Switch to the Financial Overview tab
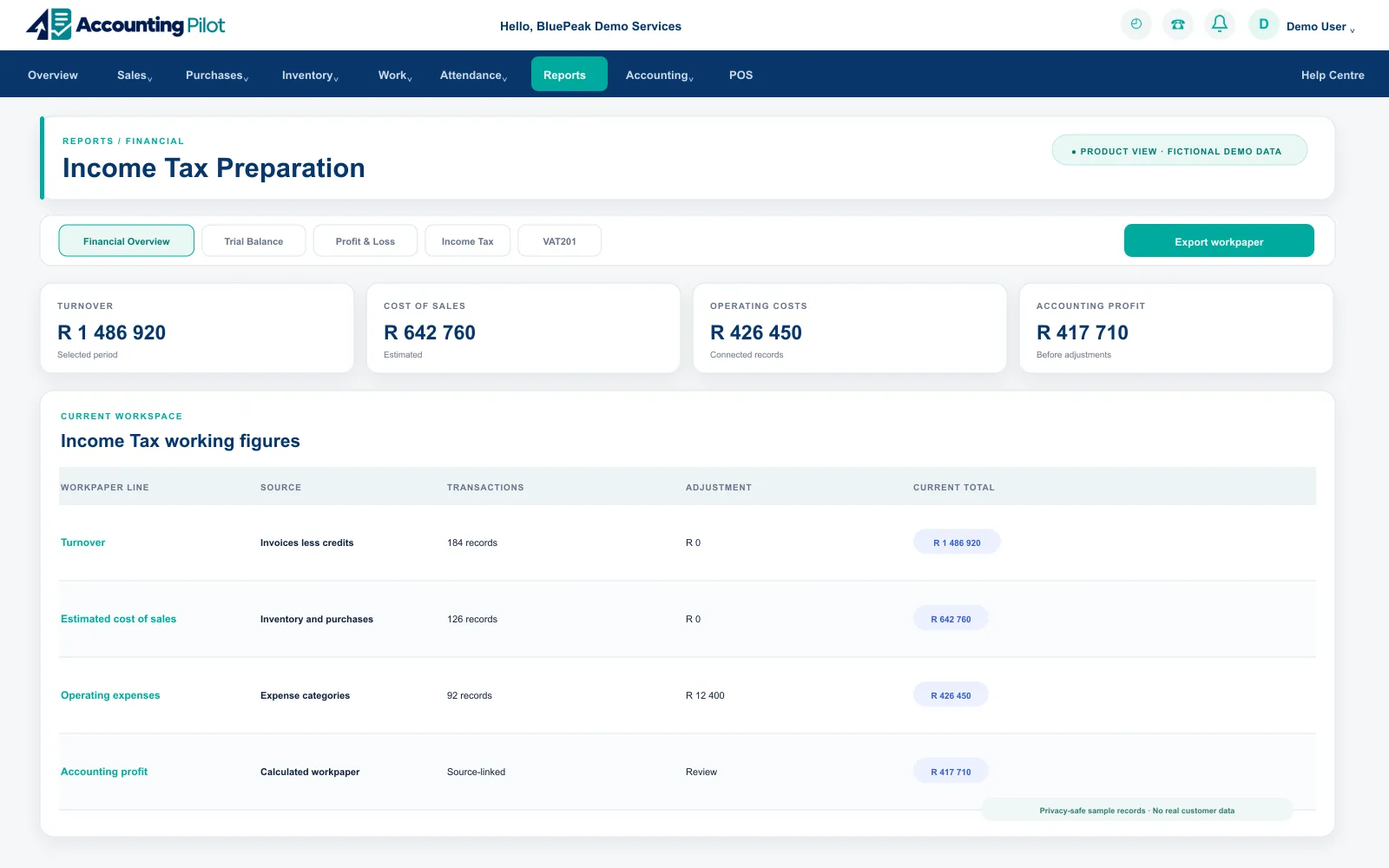Image resolution: width=1389 pixels, height=868 pixels. point(127,241)
